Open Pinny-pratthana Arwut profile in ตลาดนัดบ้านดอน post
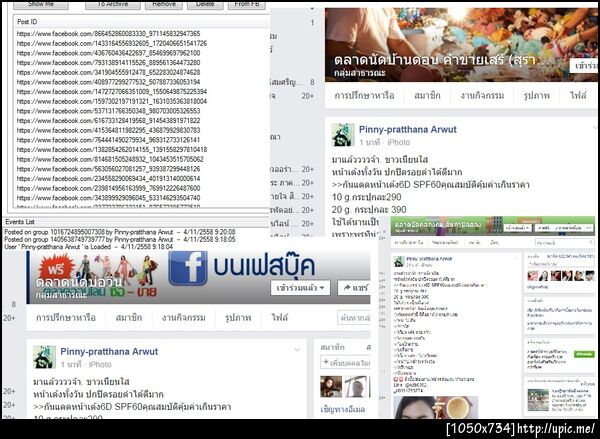The height and width of the screenshot is (439, 600). tap(408, 129)
